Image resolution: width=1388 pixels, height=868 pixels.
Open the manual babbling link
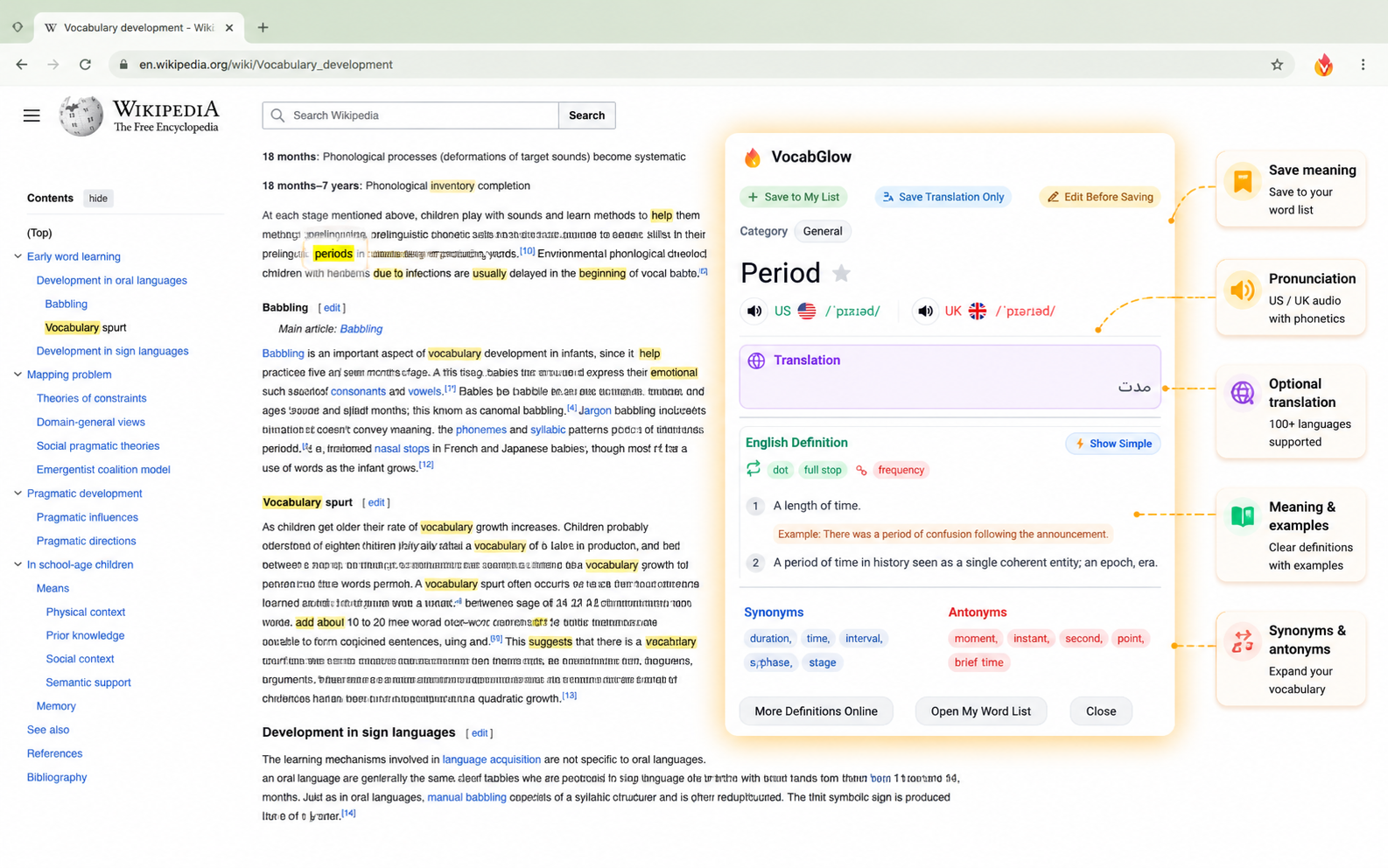[x=466, y=797]
